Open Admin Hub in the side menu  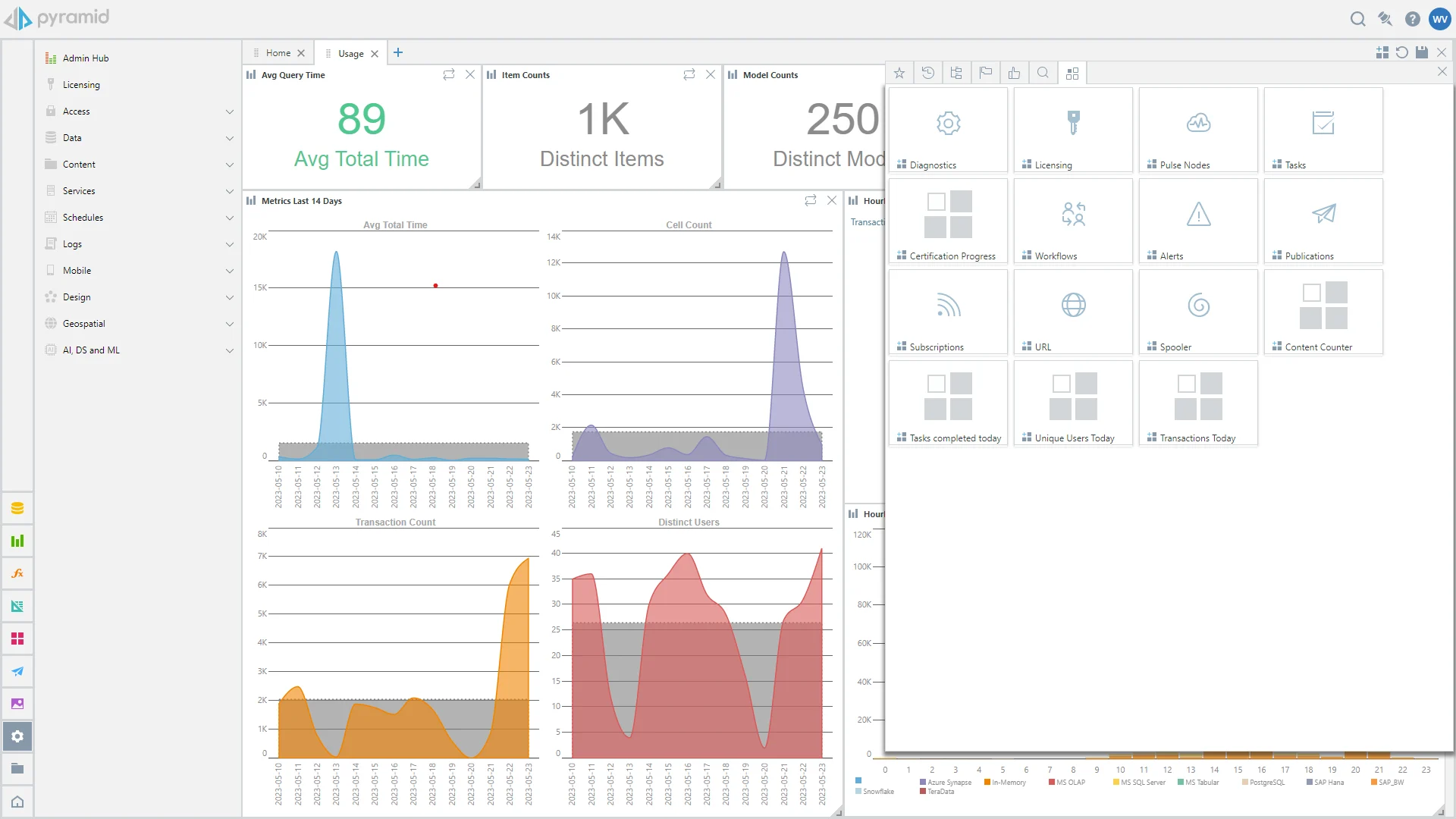[86, 58]
